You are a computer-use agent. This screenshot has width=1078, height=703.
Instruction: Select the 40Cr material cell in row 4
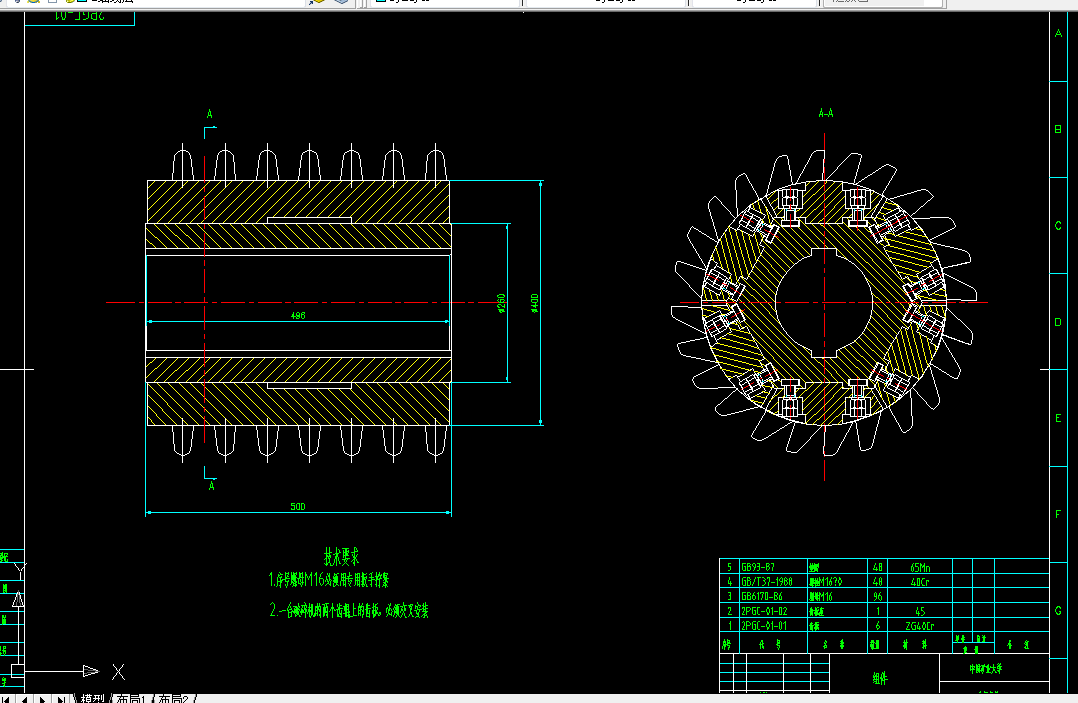tap(920, 582)
